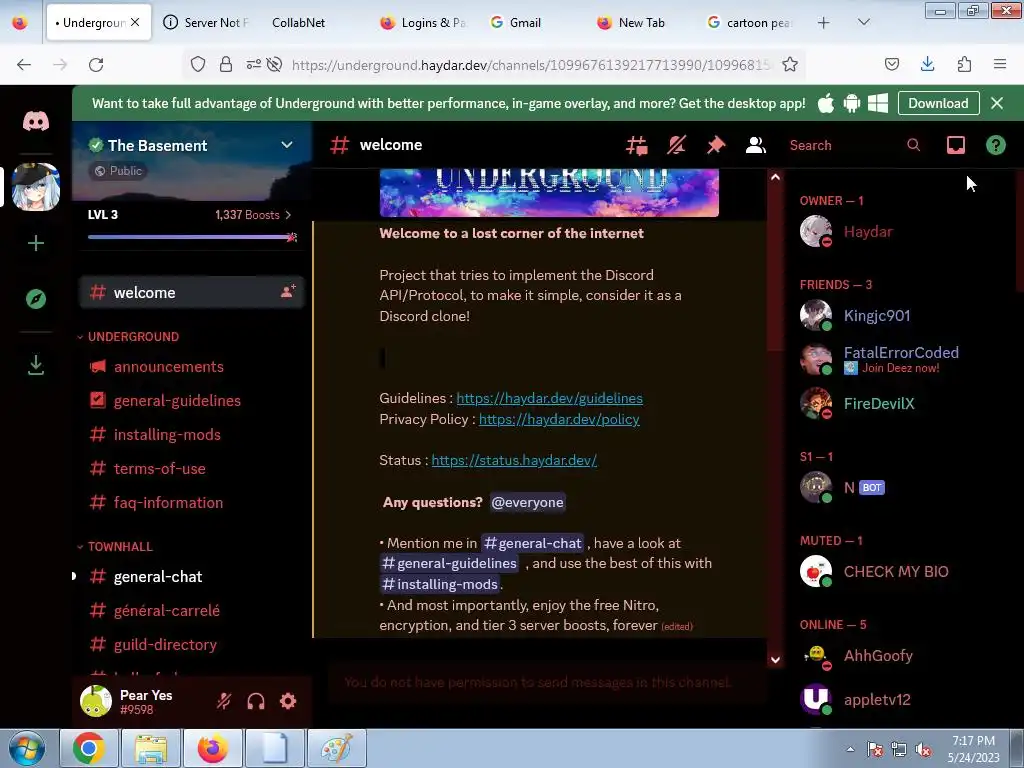Viewport: 1024px width, 768px height.
Task: Click the server boost progress bar
Action: [192, 237]
